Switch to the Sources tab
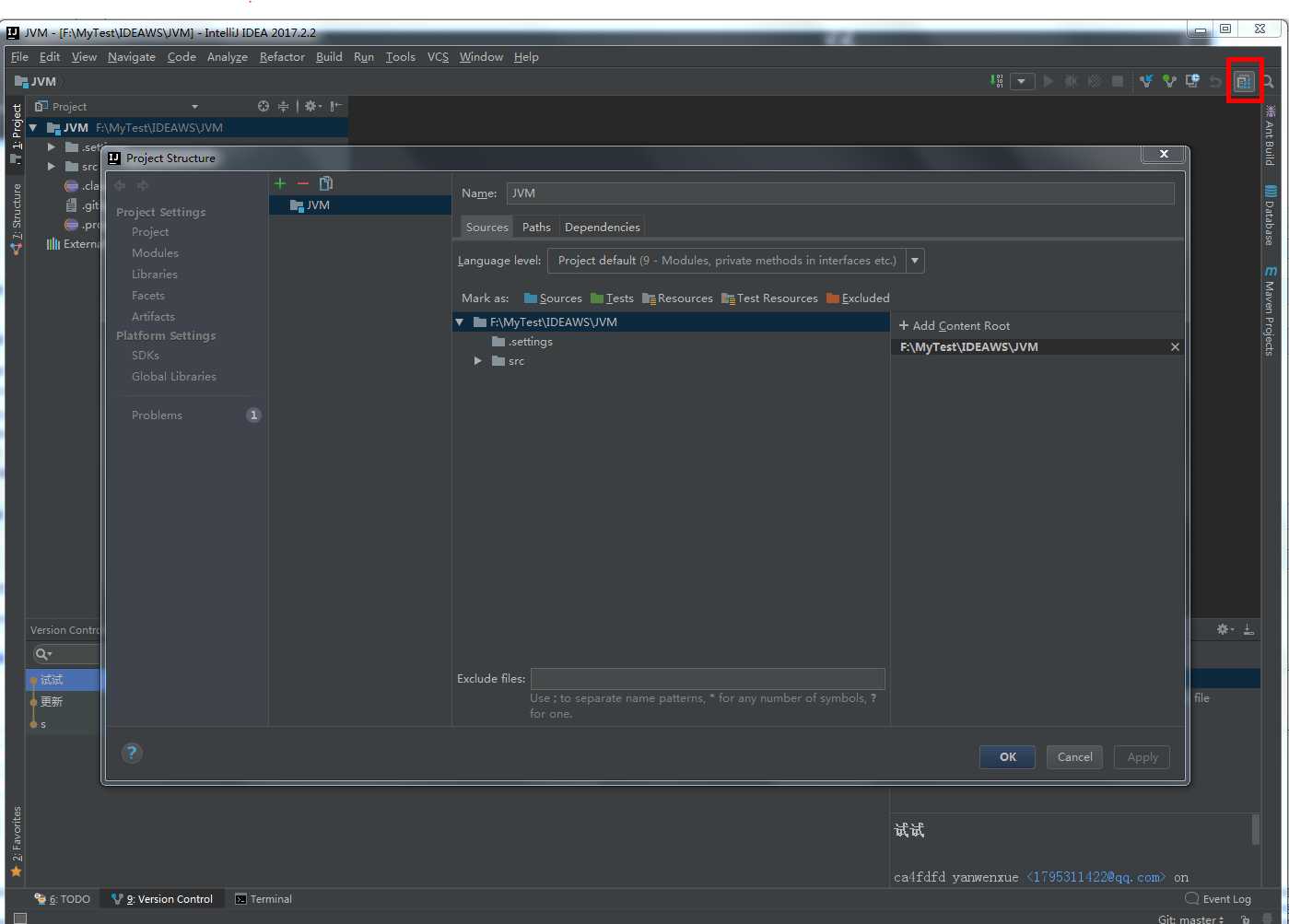The image size is (1289, 924). point(486,228)
